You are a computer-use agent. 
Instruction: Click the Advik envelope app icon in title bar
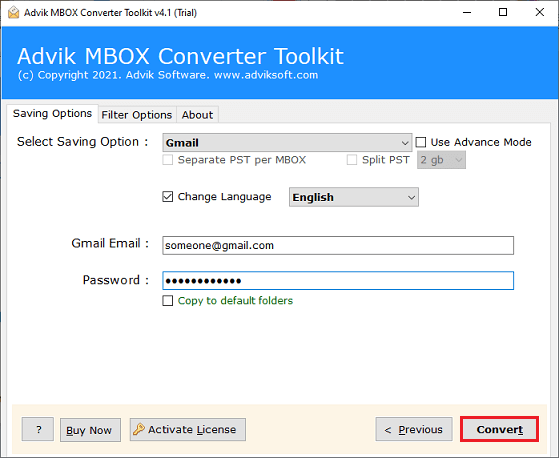pyautogui.click(x=13, y=12)
